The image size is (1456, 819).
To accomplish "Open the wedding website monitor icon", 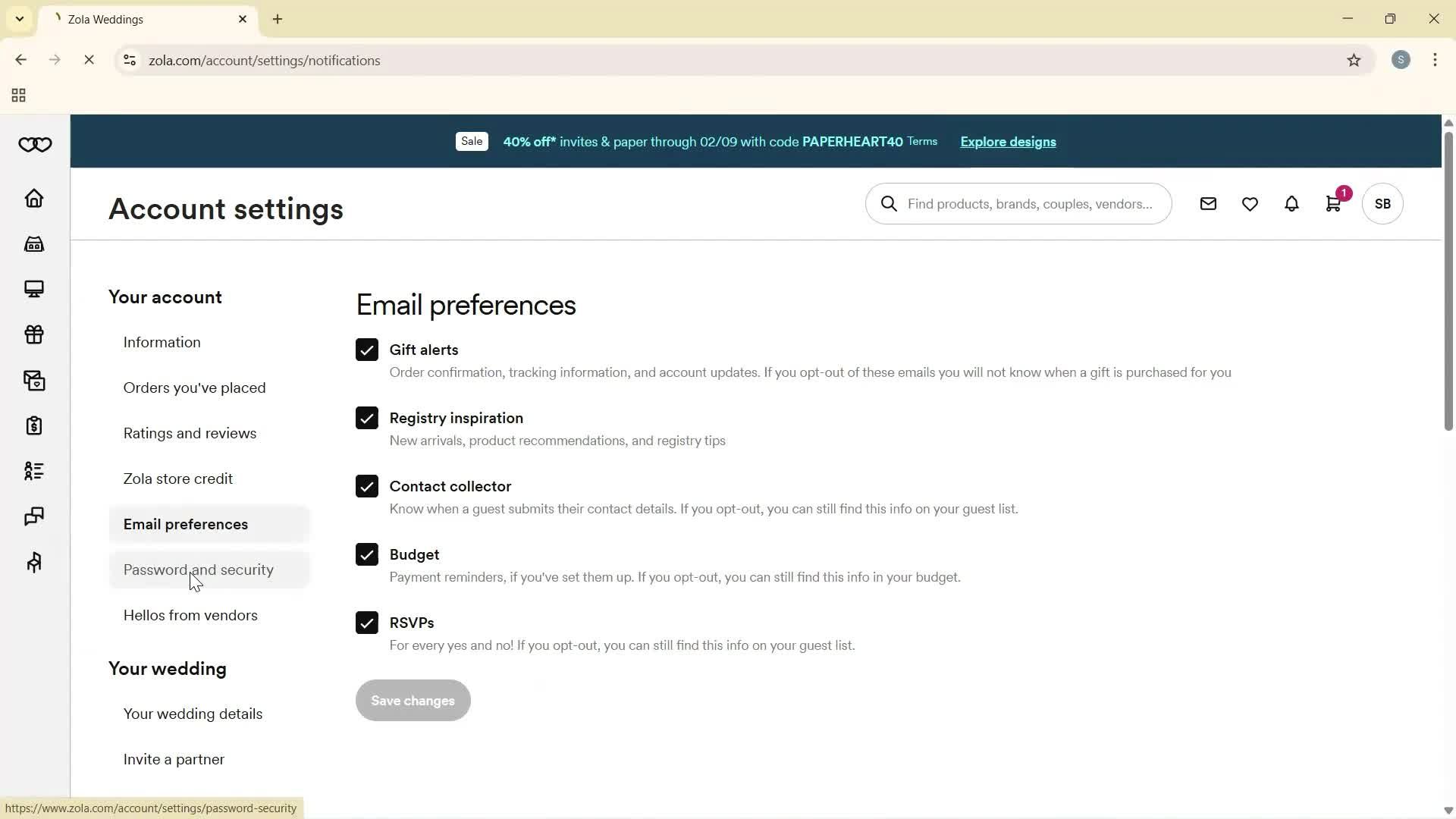I will [34, 289].
